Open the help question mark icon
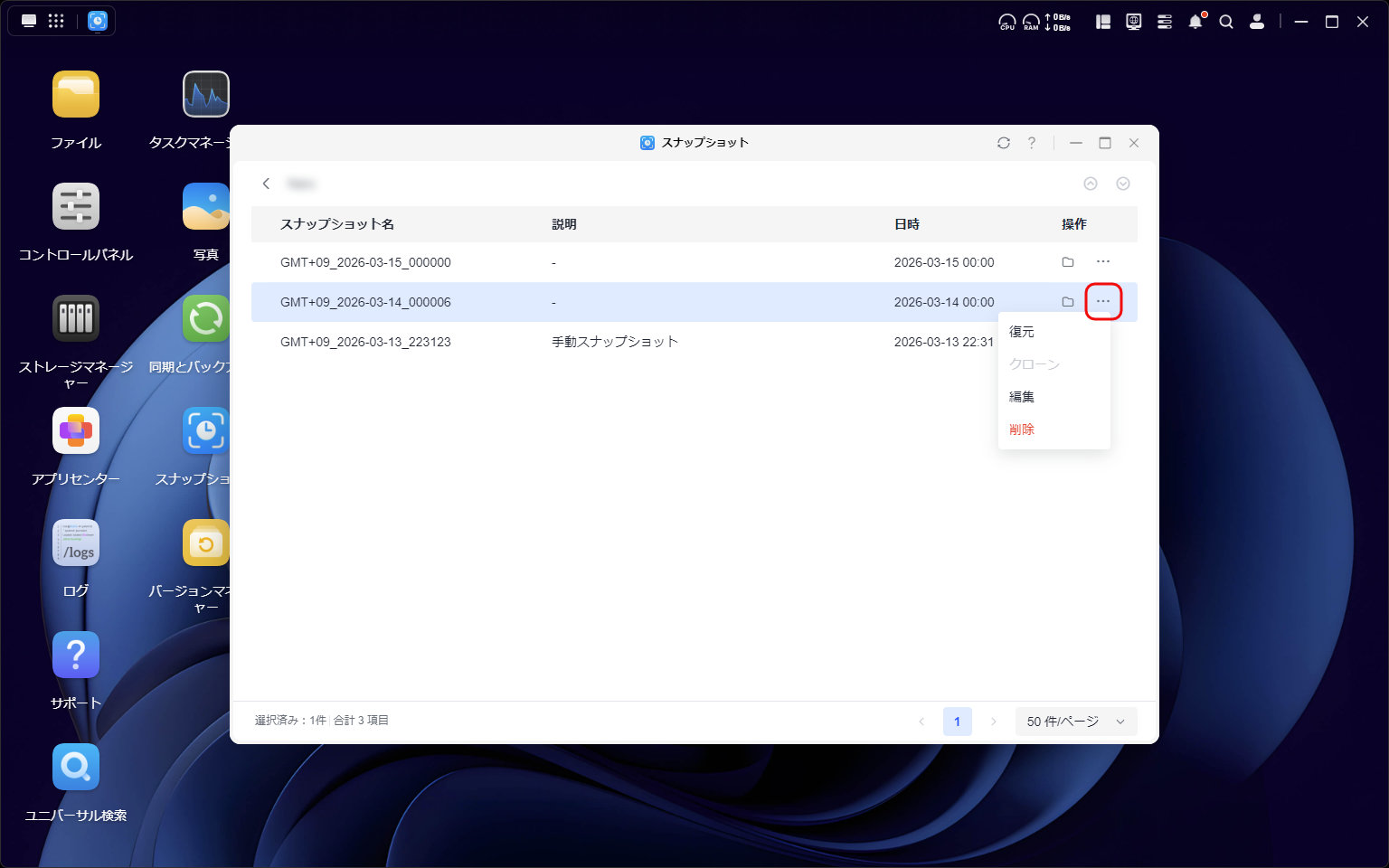Viewport: 1389px width, 868px height. coord(1032,143)
